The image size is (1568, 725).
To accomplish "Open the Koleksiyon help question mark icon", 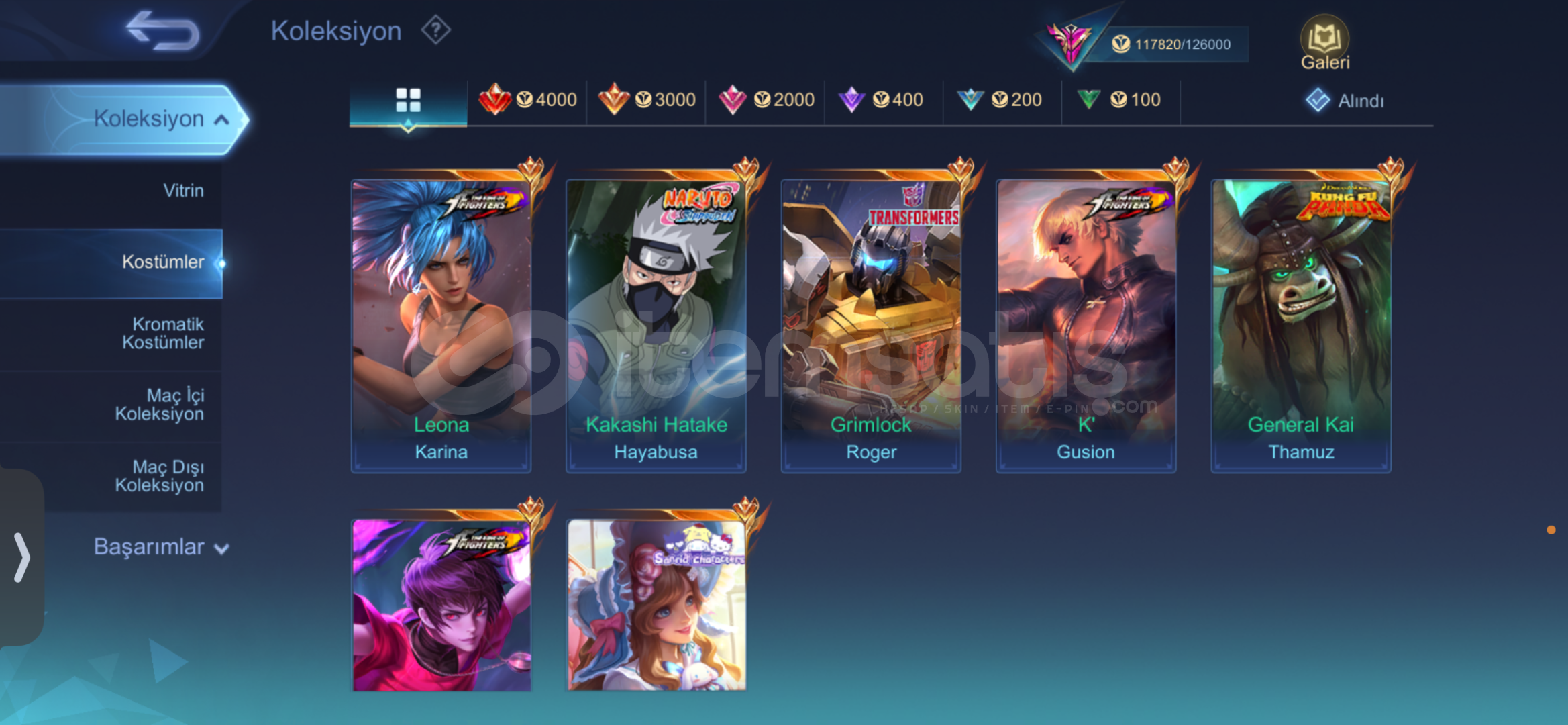I will [436, 30].
